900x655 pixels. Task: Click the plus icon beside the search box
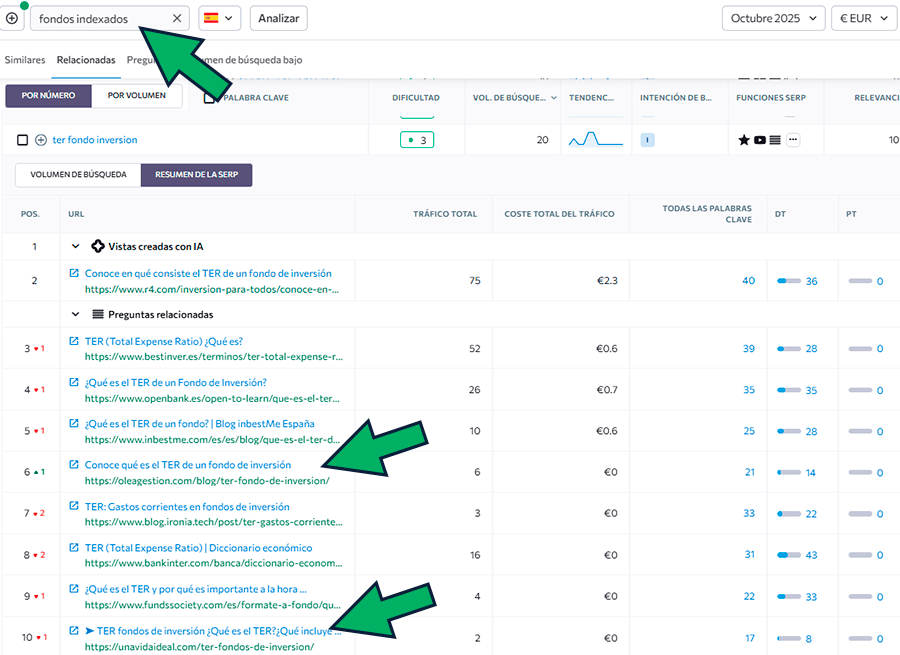click(12, 18)
